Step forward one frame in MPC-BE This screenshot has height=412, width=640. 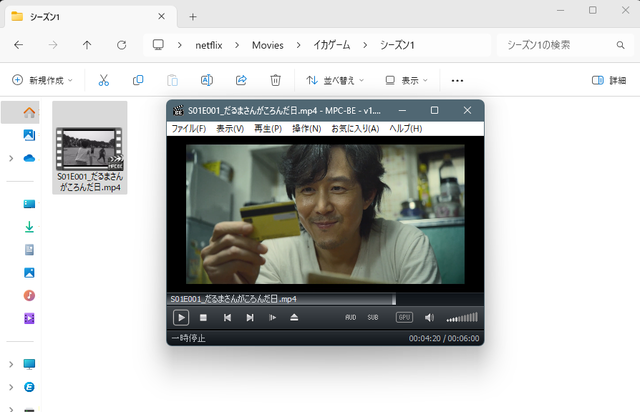coord(272,317)
